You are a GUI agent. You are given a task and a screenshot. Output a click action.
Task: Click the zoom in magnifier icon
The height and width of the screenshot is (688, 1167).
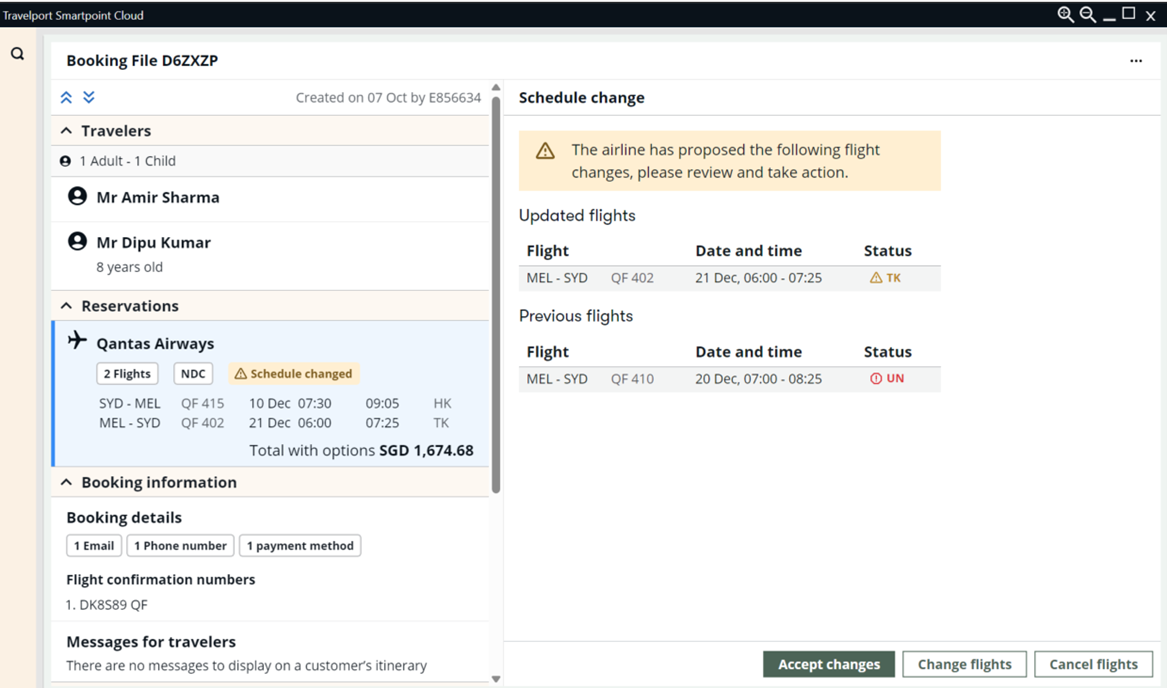pyautogui.click(x=1065, y=15)
